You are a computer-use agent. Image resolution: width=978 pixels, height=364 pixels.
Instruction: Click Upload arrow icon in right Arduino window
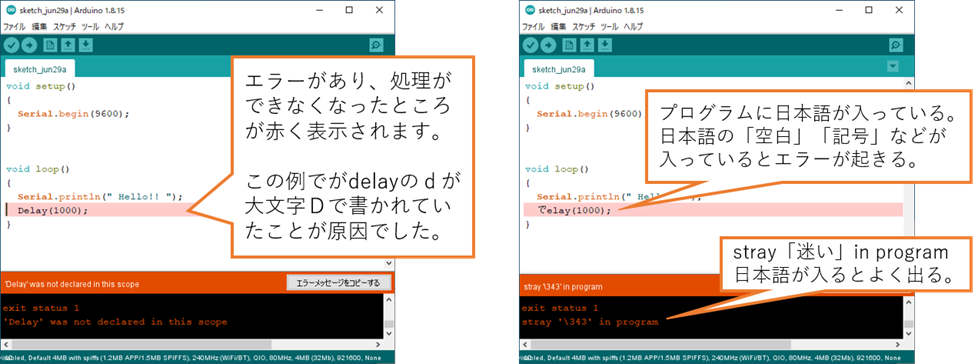pos(548,45)
